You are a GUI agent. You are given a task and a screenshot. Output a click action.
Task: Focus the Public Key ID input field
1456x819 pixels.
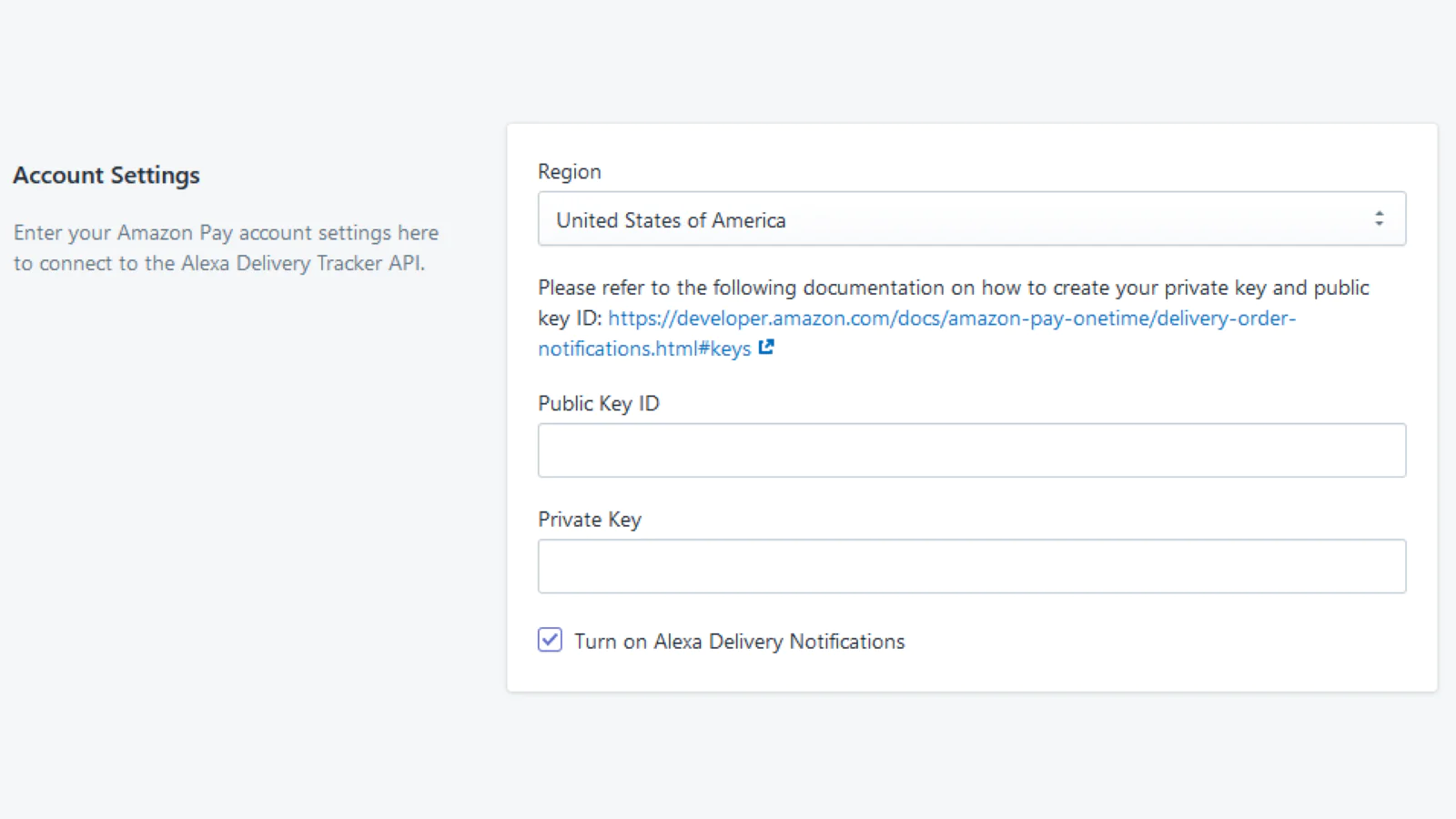click(x=971, y=450)
